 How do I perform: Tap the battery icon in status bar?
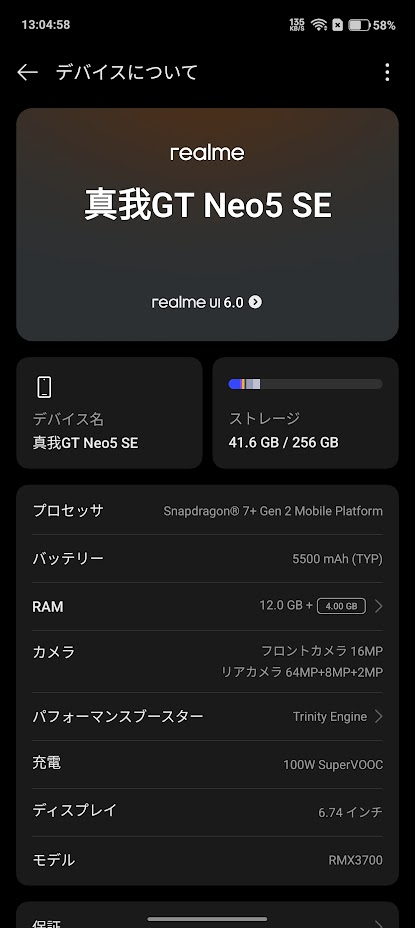[359, 25]
